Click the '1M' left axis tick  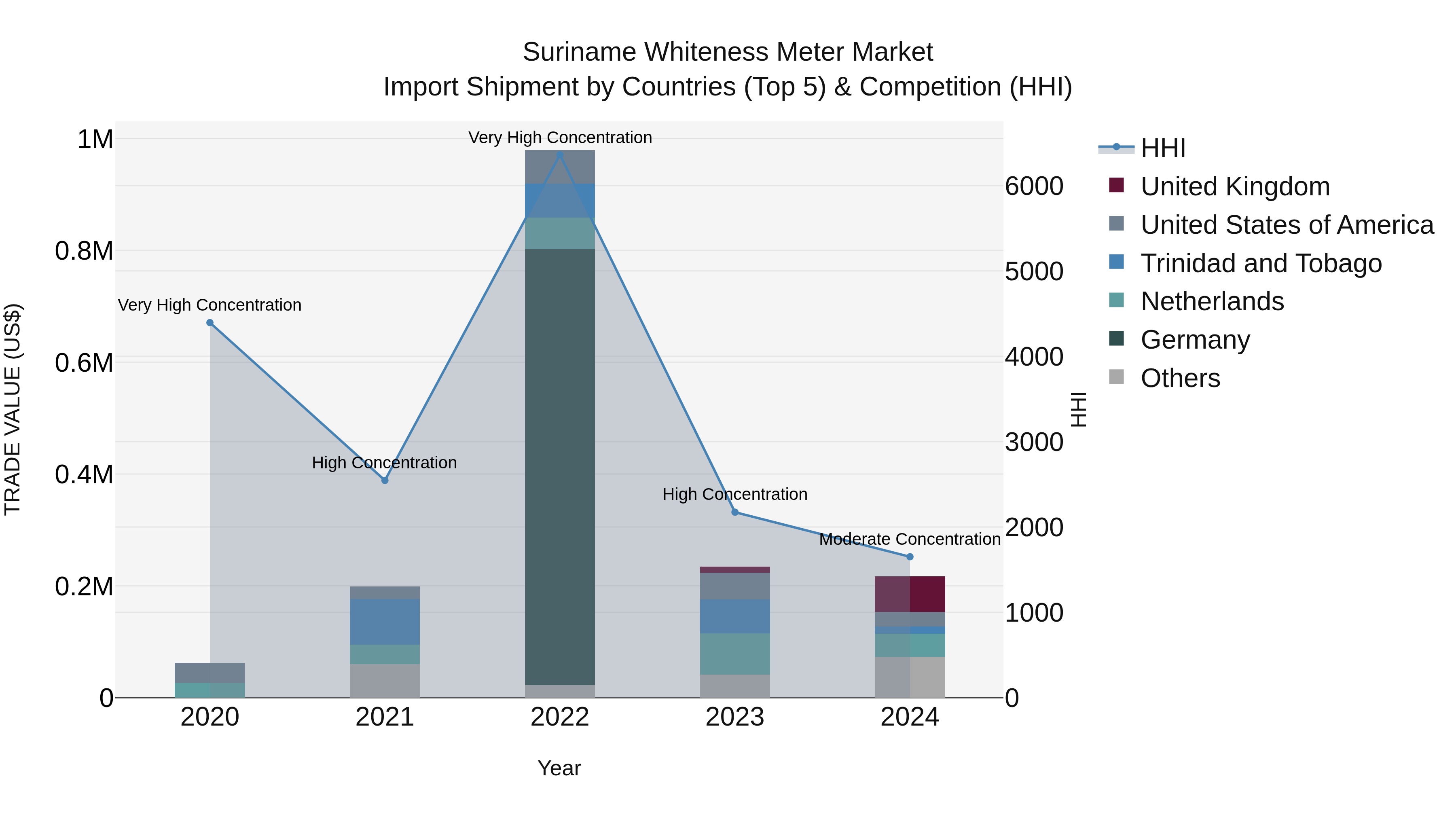click(95, 139)
